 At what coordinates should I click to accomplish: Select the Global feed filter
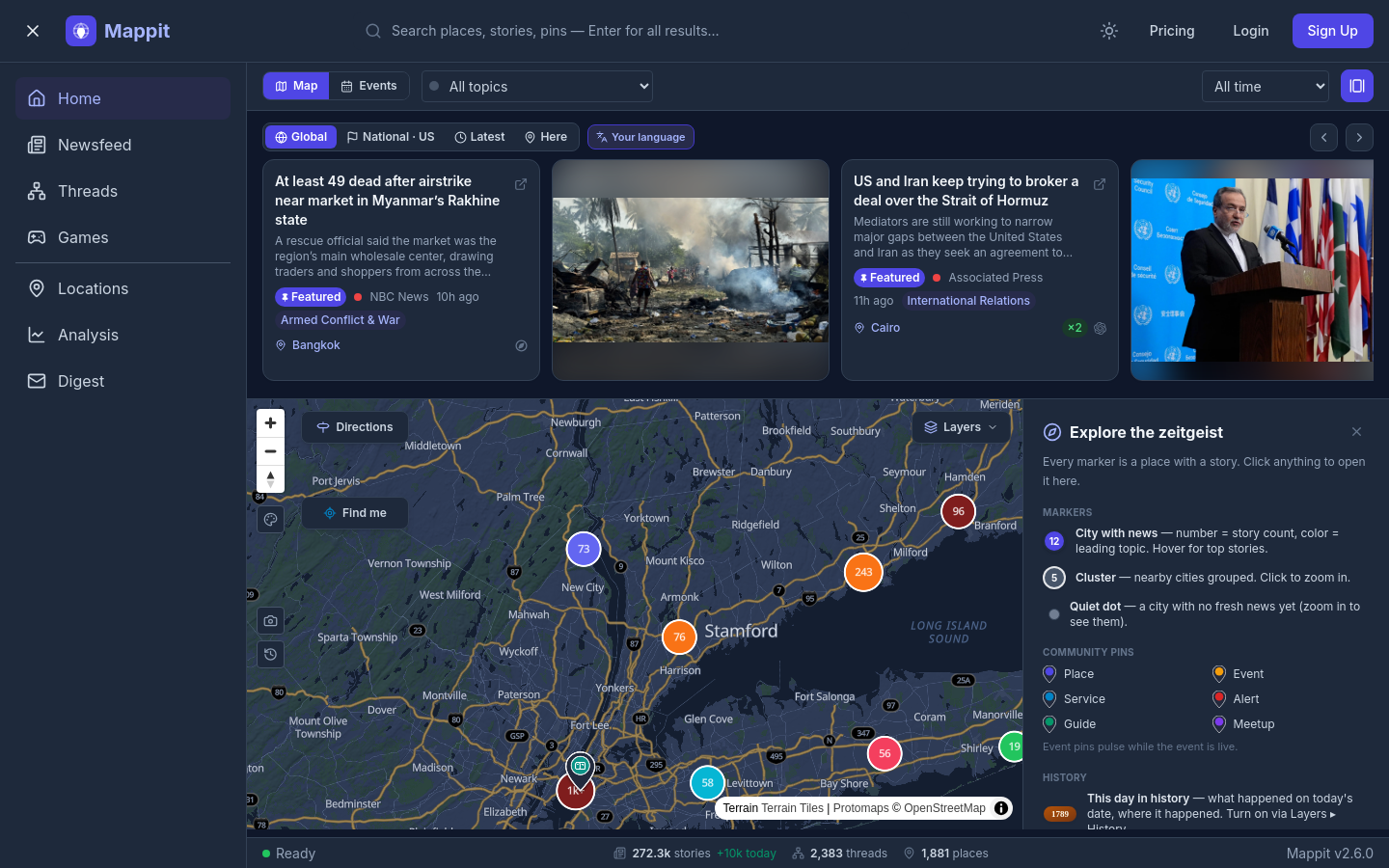(x=301, y=137)
